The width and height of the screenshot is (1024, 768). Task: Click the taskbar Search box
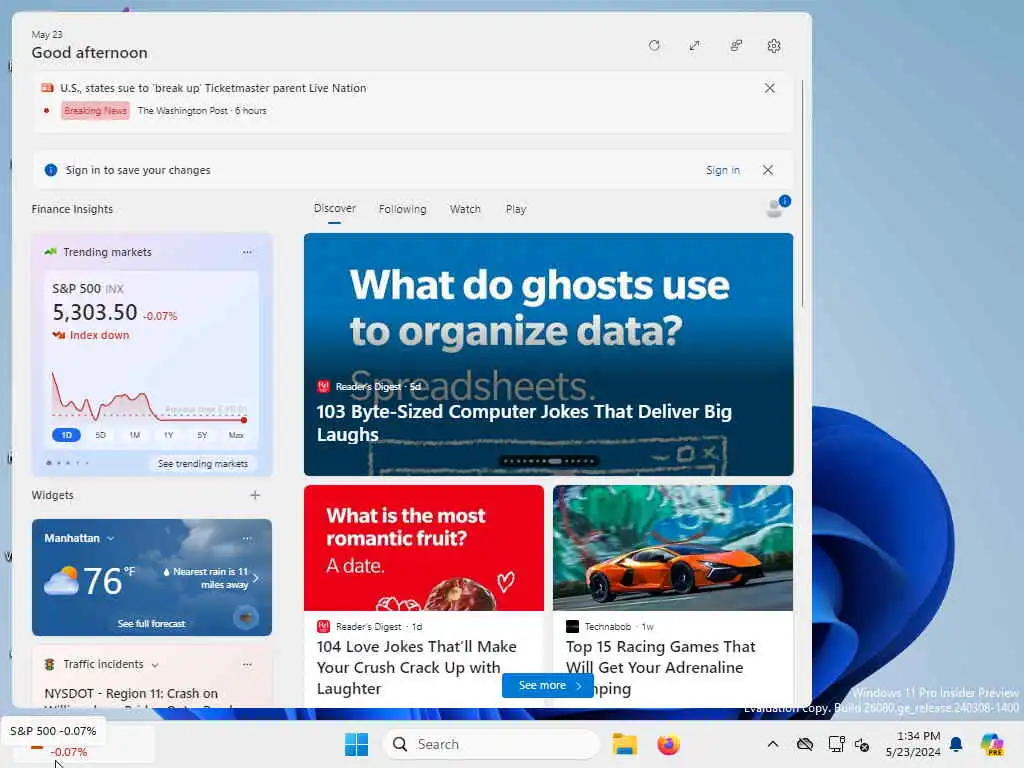coord(490,744)
